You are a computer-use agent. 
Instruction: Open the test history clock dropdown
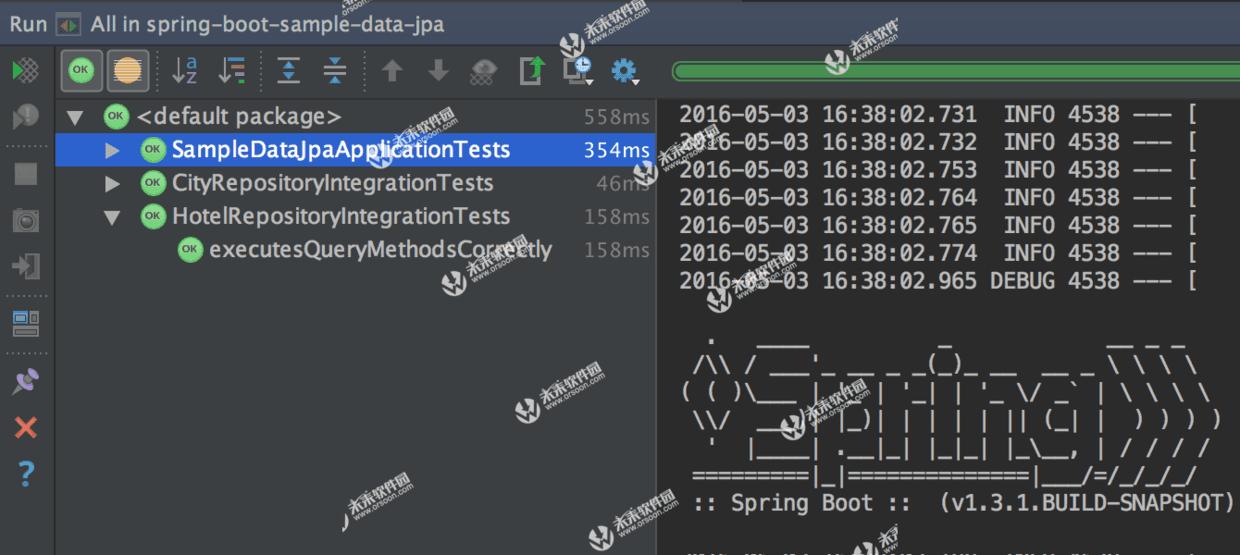(x=579, y=71)
